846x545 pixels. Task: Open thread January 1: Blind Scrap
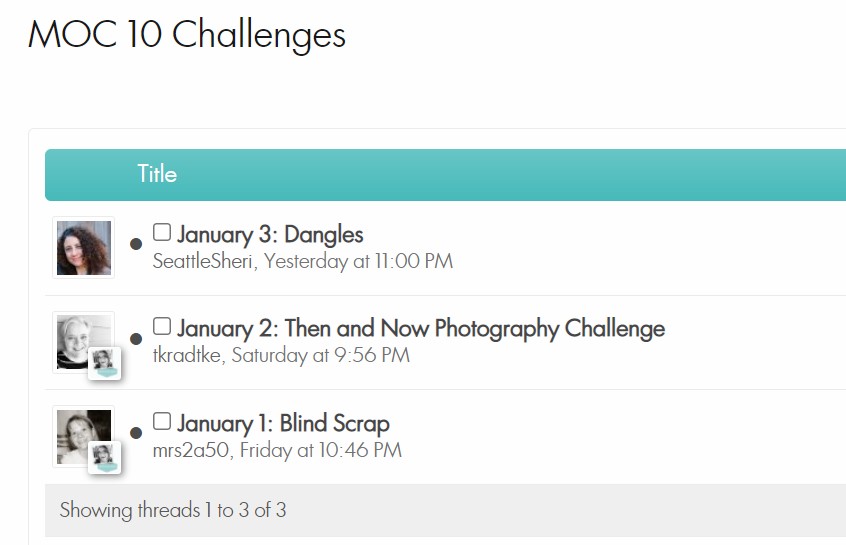(283, 424)
